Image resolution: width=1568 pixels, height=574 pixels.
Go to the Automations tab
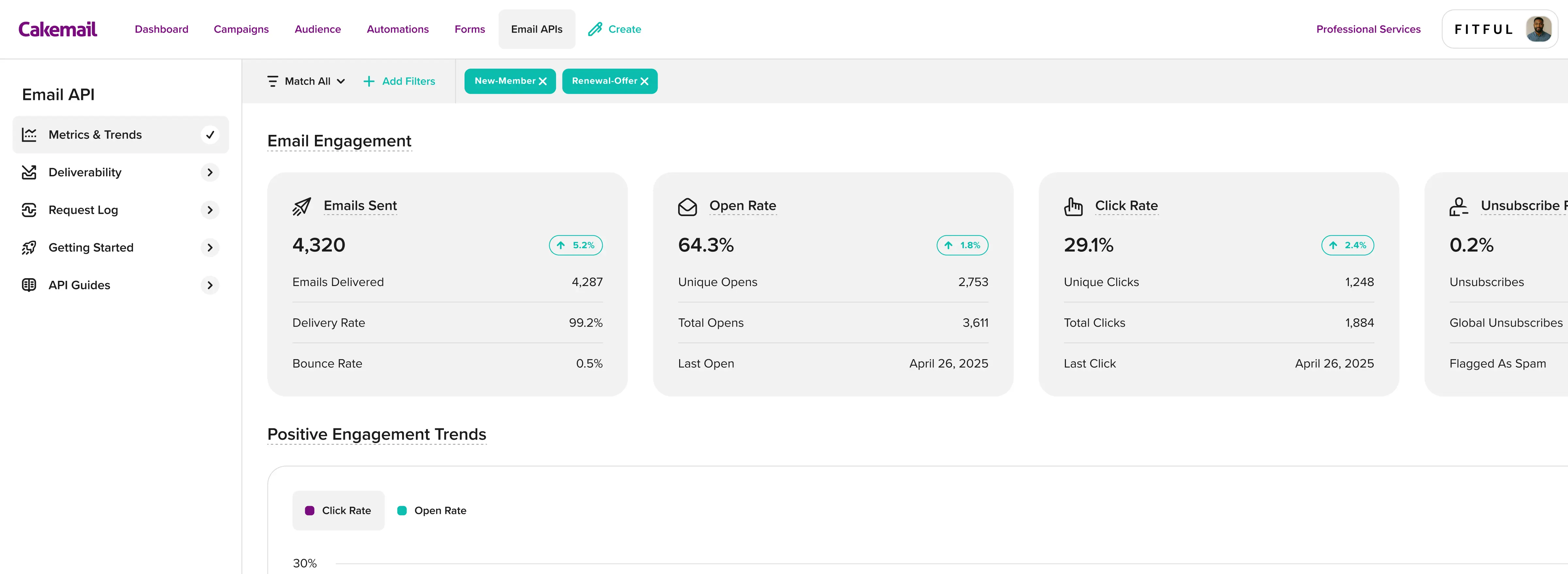pyautogui.click(x=398, y=29)
